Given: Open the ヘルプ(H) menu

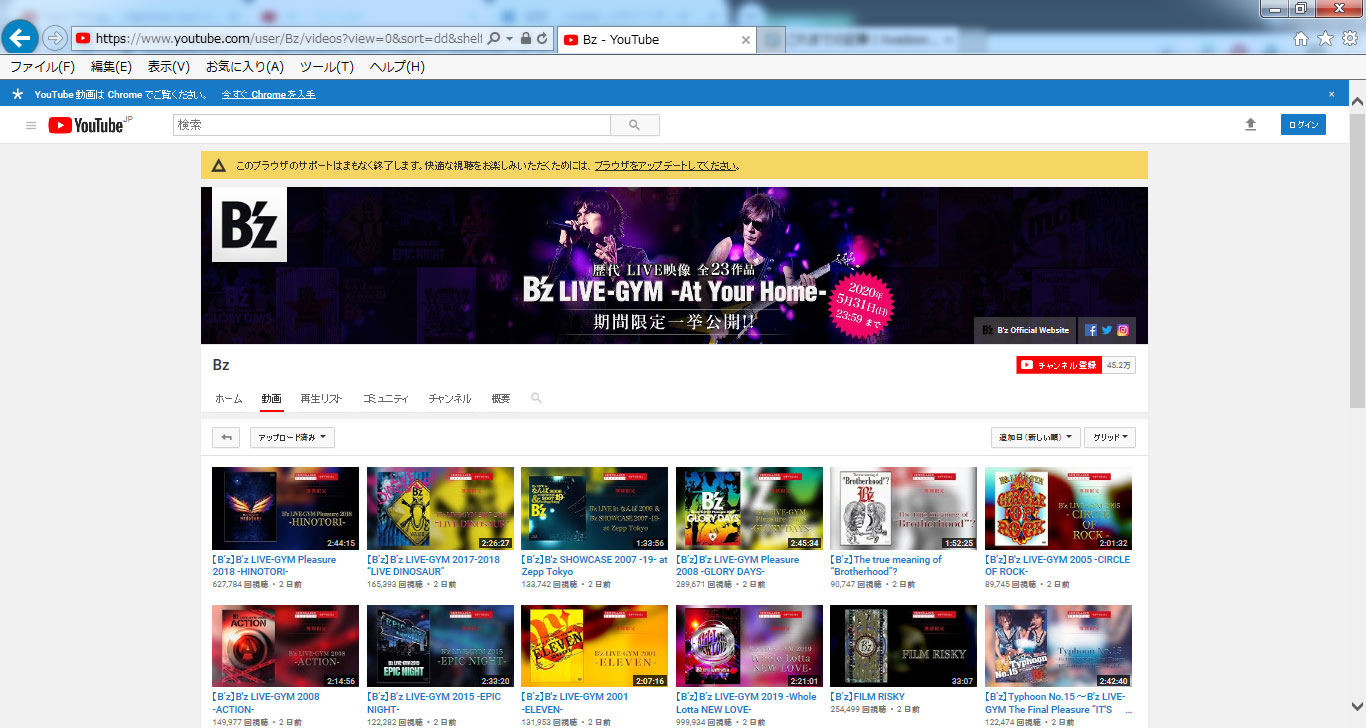Looking at the screenshot, I should 397,67.
